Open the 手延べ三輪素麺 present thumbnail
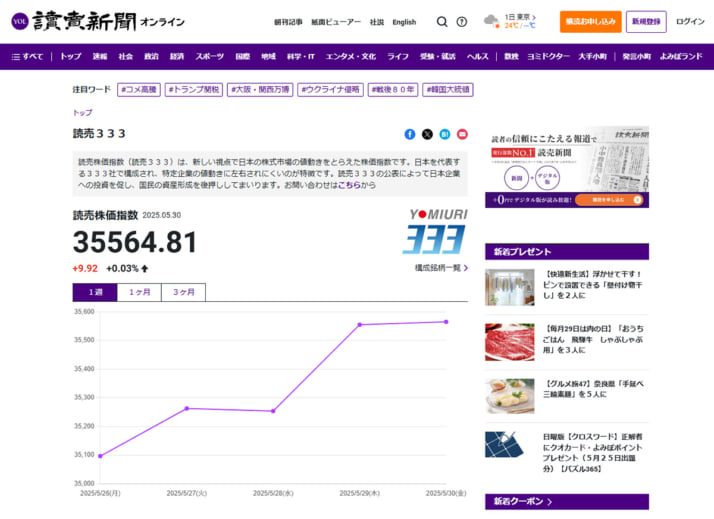714x519 pixels. pyautogui.click(x=510, y=396)
